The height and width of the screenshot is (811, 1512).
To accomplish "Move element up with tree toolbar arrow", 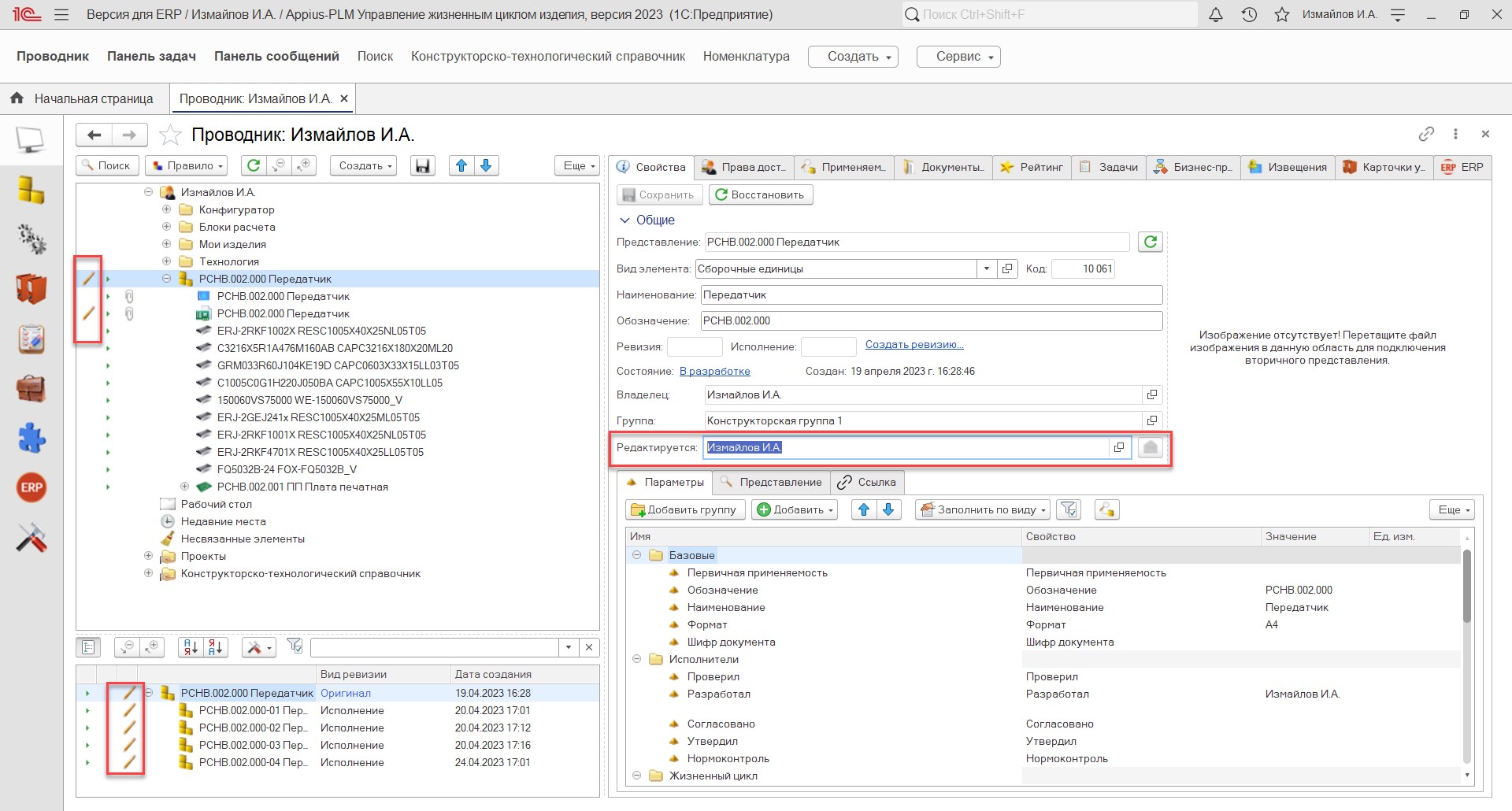I will click(x=461, y=165).
